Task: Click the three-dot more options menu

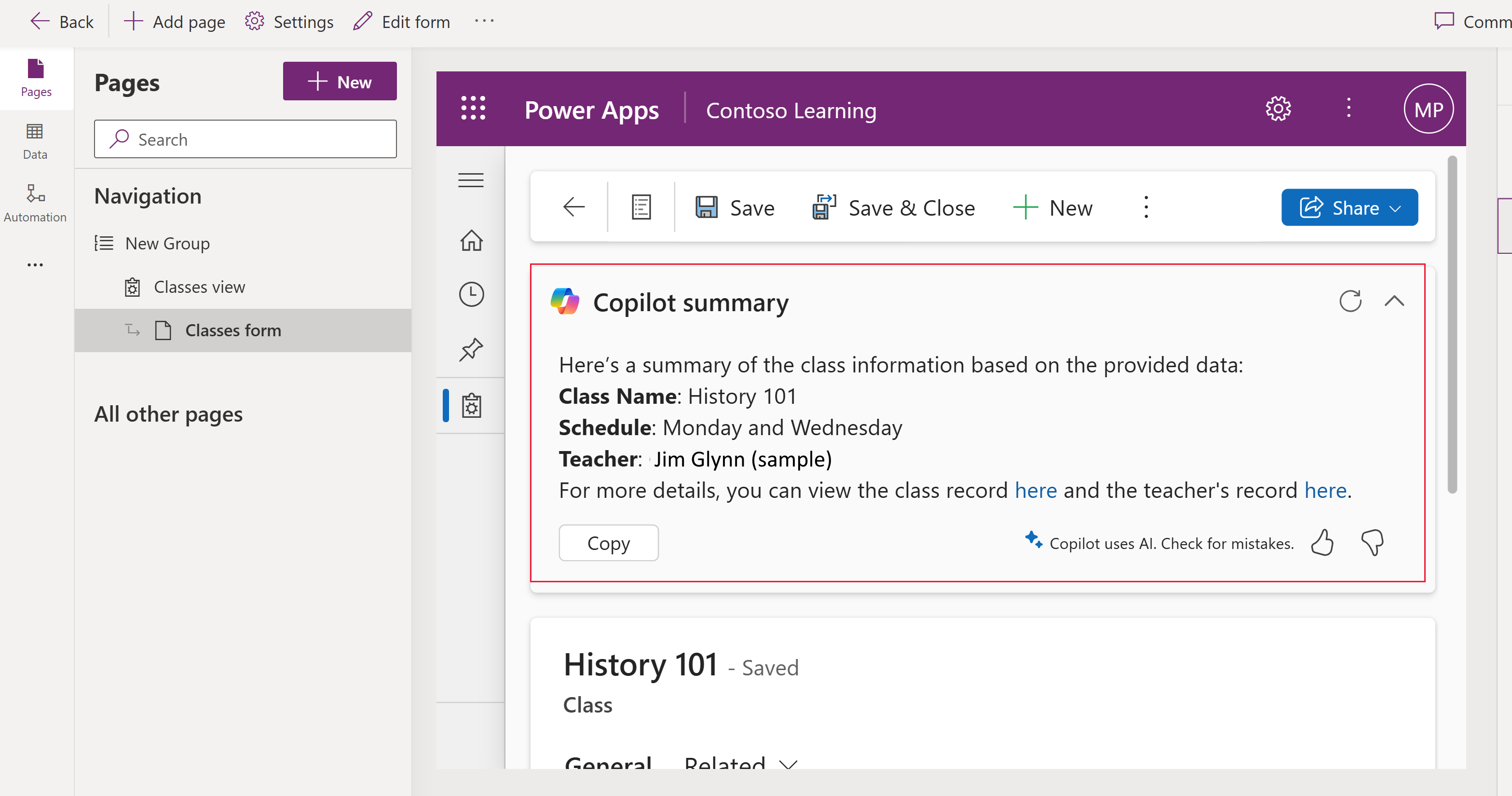Action: pos(1146,206)
